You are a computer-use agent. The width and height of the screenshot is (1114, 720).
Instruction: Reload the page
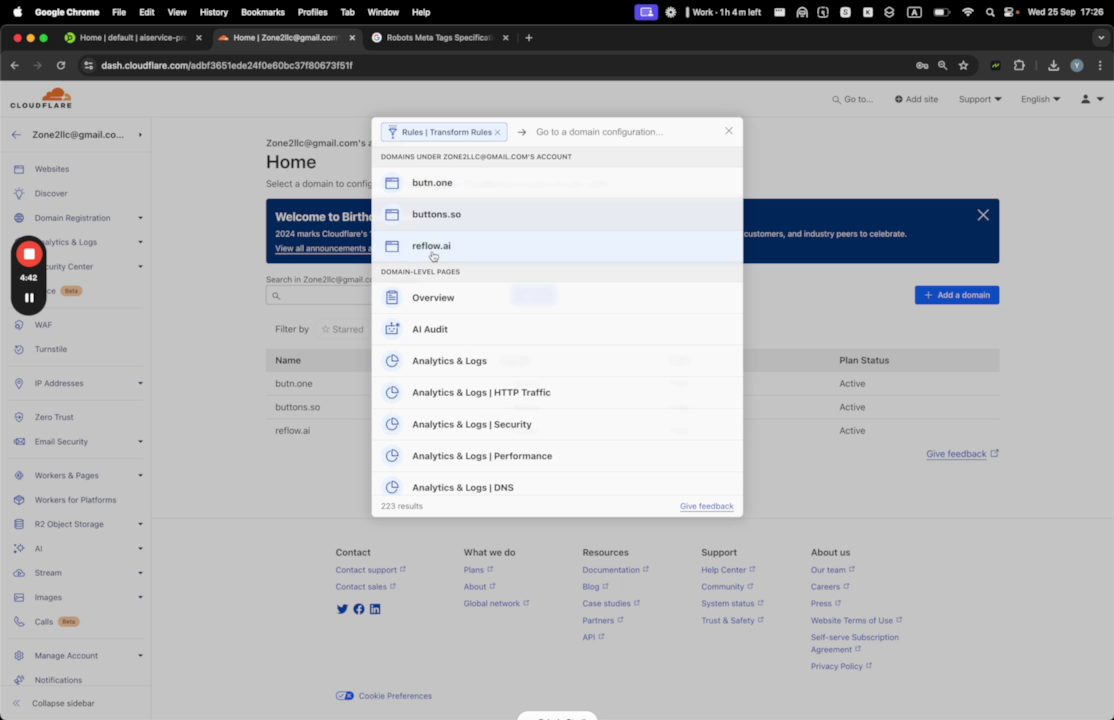tap(61, 65)
